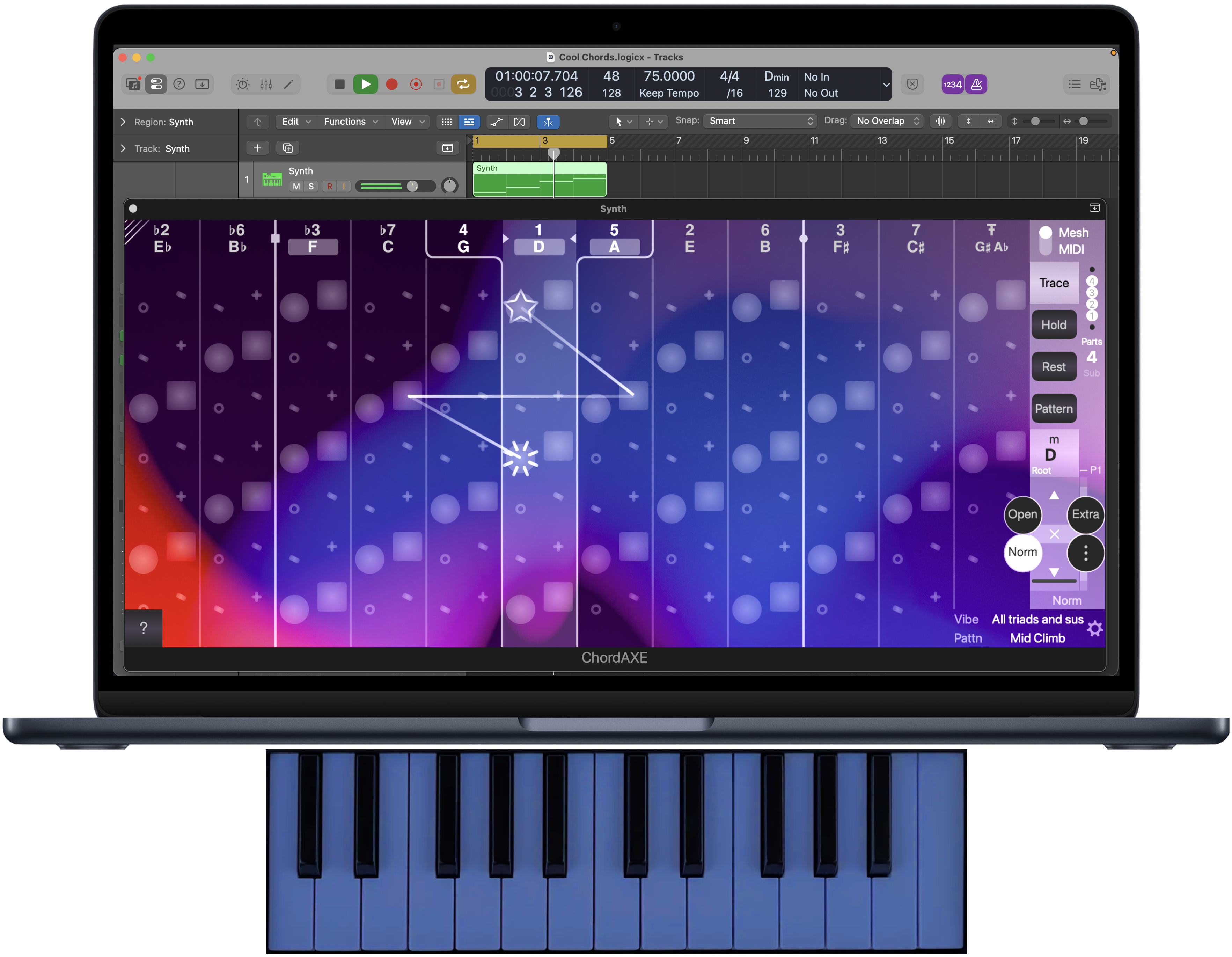Stop playback with the stop button
This screenshot has width=1232, height=957.
coord(339,84)
